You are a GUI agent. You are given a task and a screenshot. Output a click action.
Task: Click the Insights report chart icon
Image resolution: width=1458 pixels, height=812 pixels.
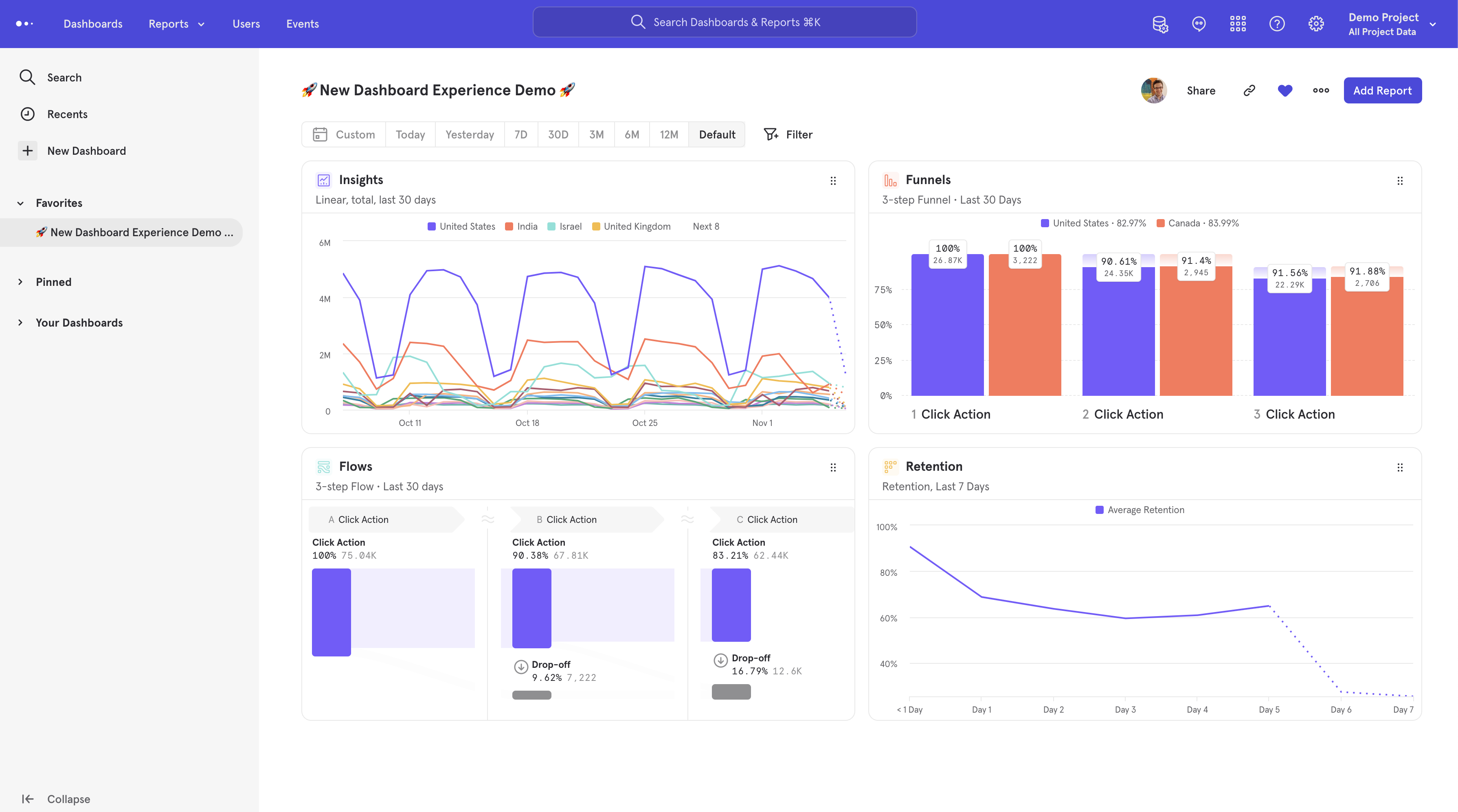[x=324, y=180]
